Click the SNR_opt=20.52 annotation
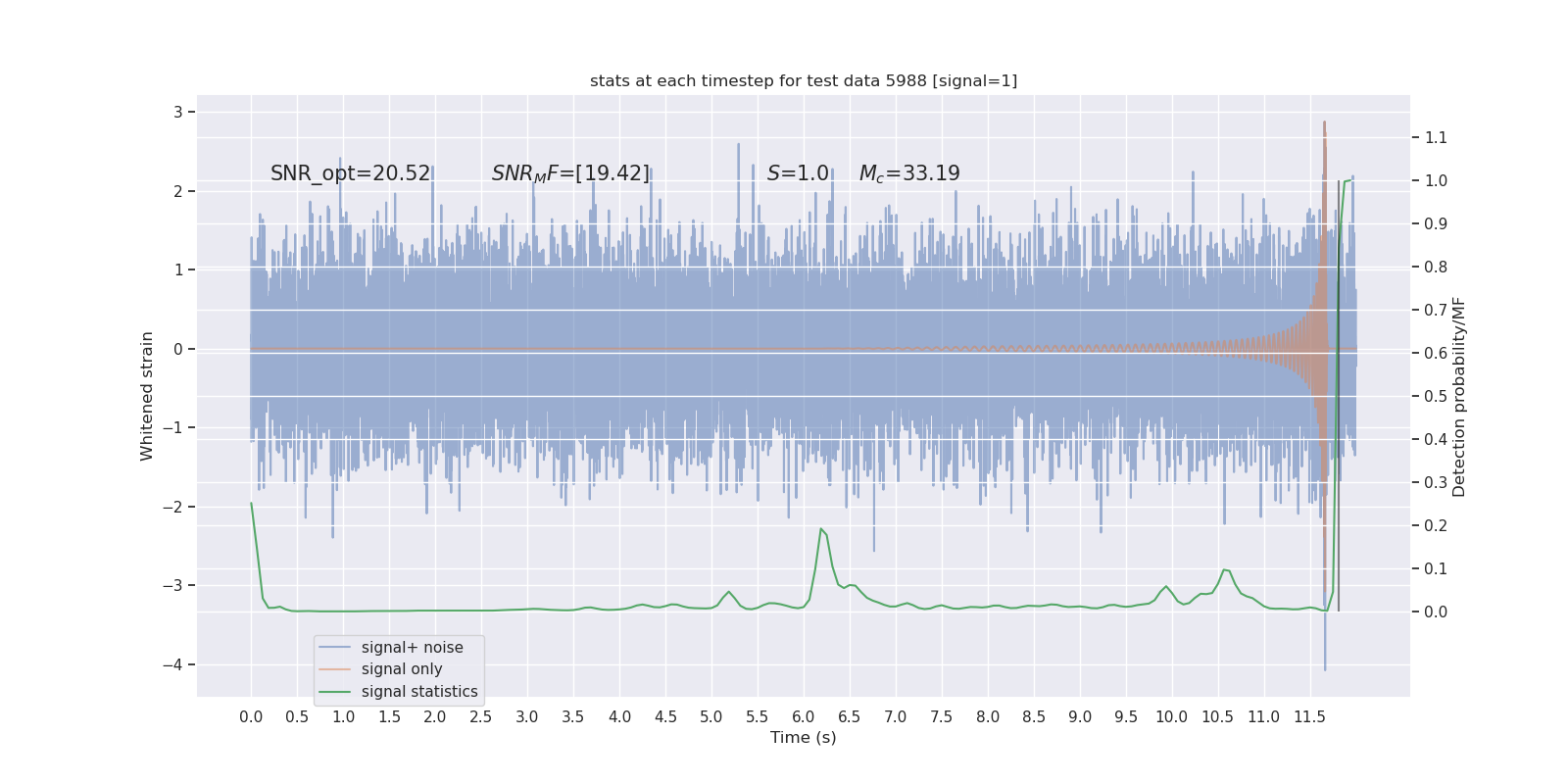The width and height of the screenshot is (1568, 784). (350, 173)
